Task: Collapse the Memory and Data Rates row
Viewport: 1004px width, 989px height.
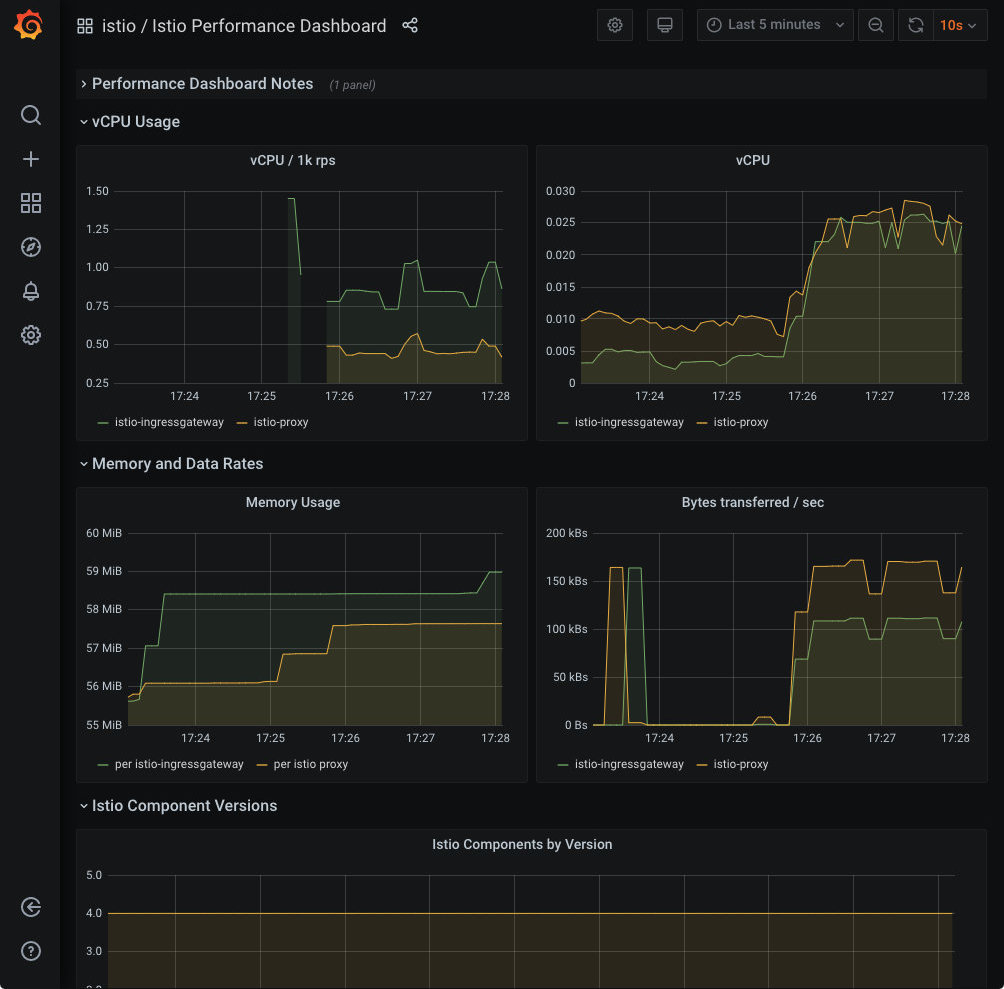Action: click(x=177, y=464)
